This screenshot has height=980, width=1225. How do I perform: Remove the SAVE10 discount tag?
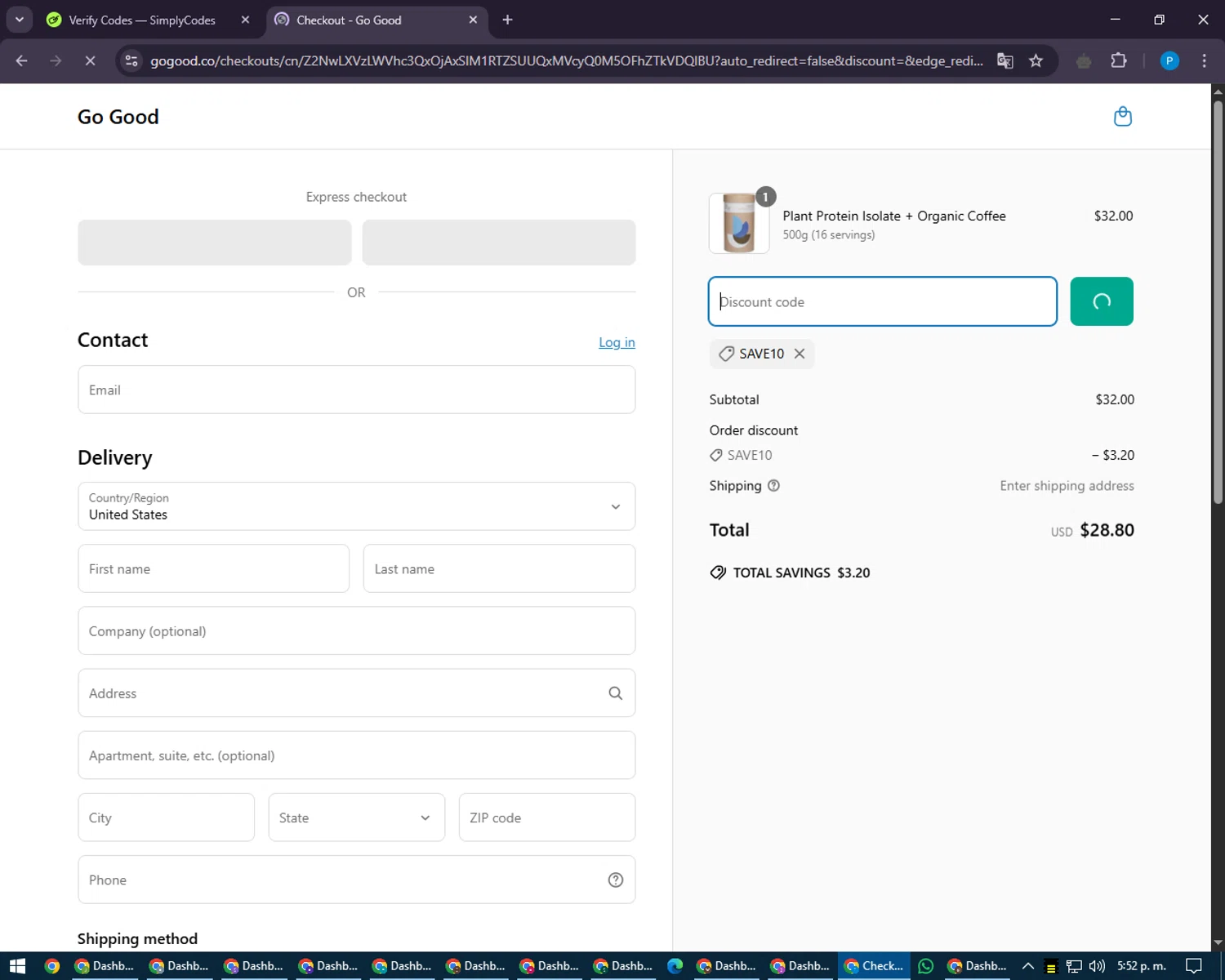pyautogui.click(x=800, y=354)
